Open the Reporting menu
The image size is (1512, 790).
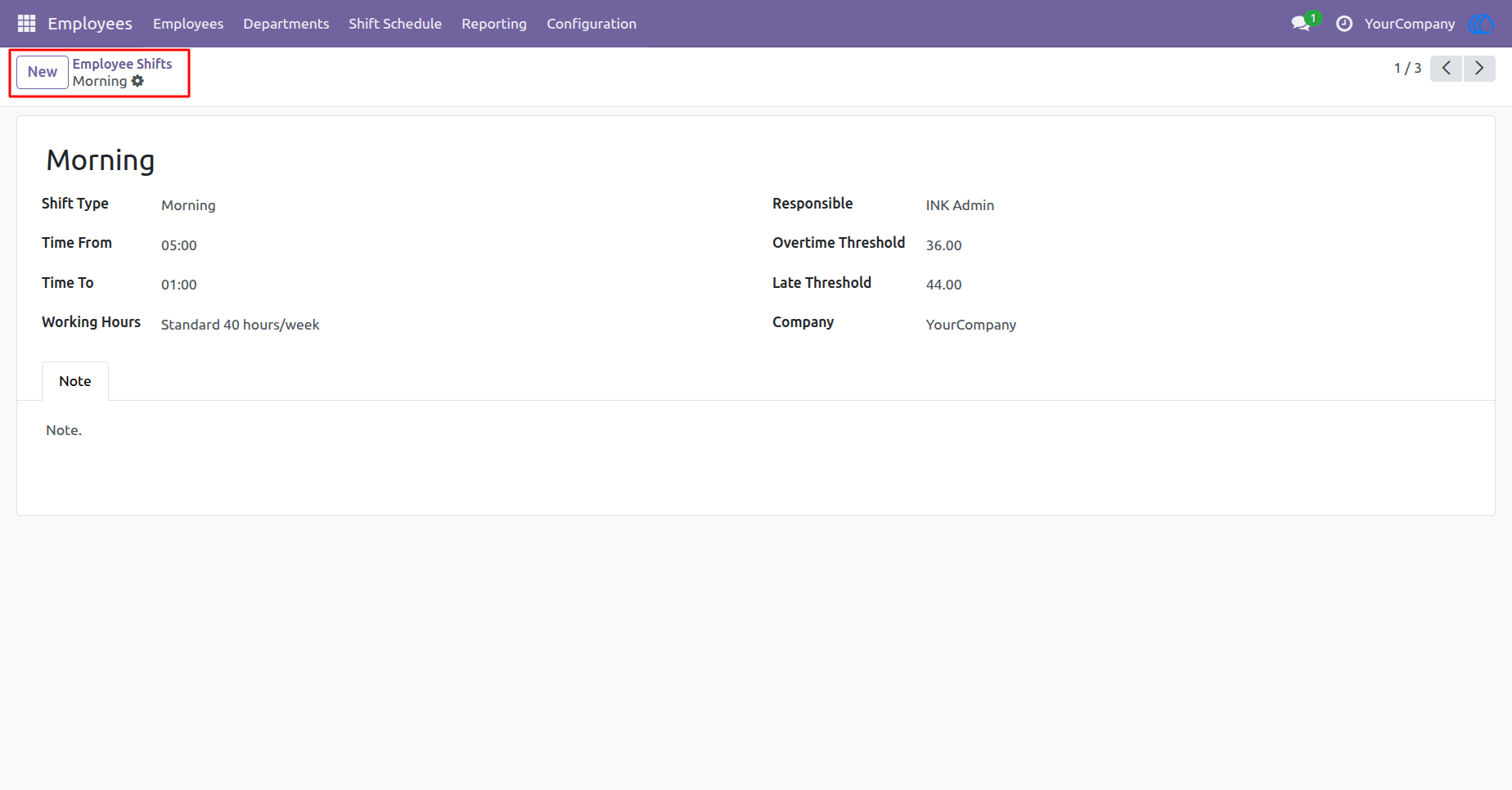[x=494, y=24]
